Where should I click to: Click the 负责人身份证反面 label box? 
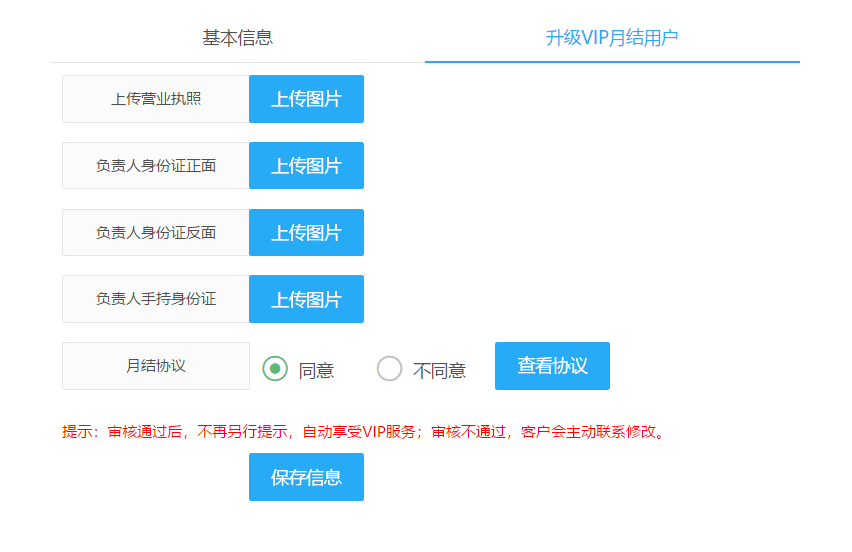tap(156, 233)
